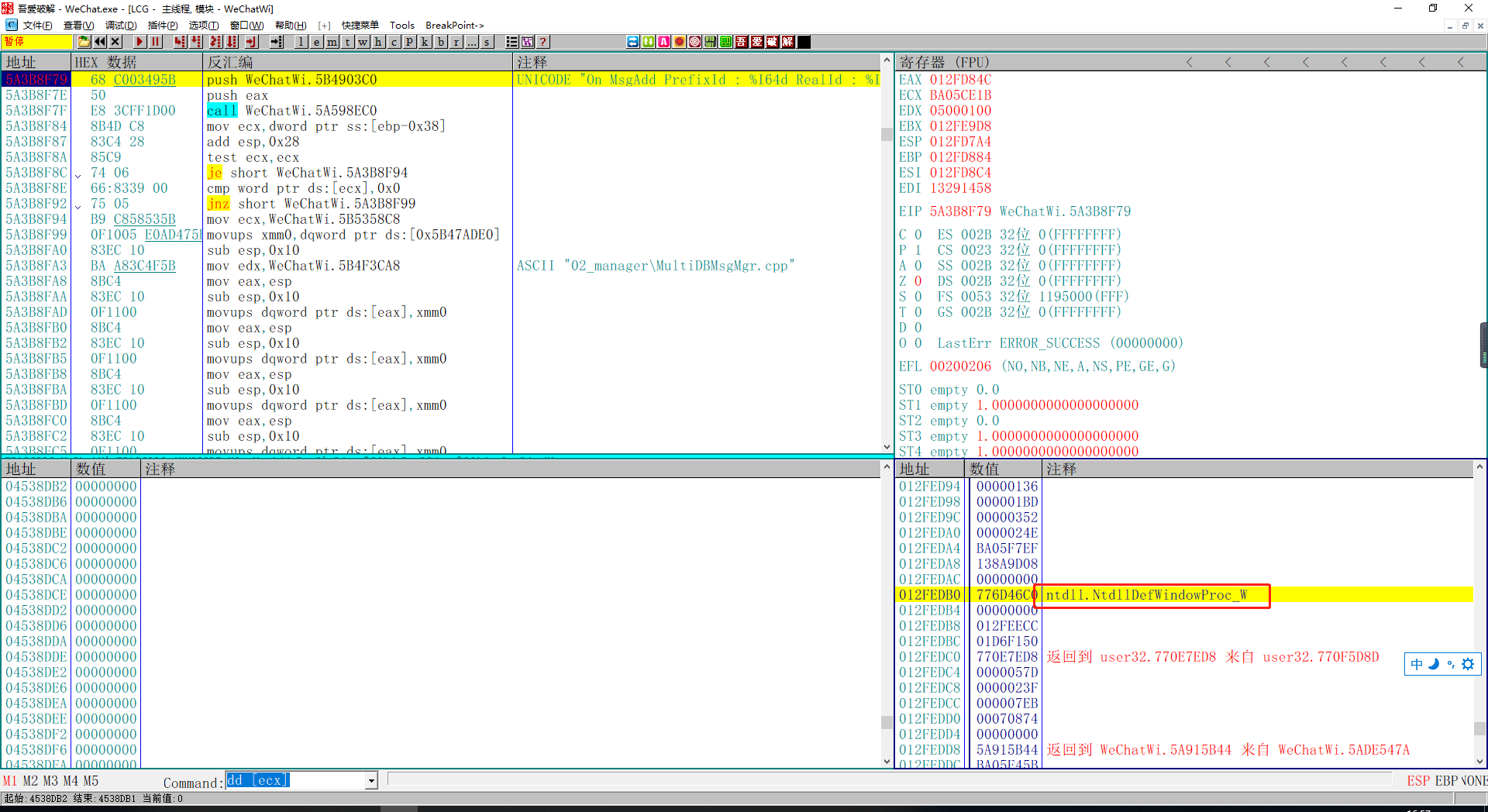Open help with red question mark icon
Viewport: 1488px width, 812px height.
[542, 42]
